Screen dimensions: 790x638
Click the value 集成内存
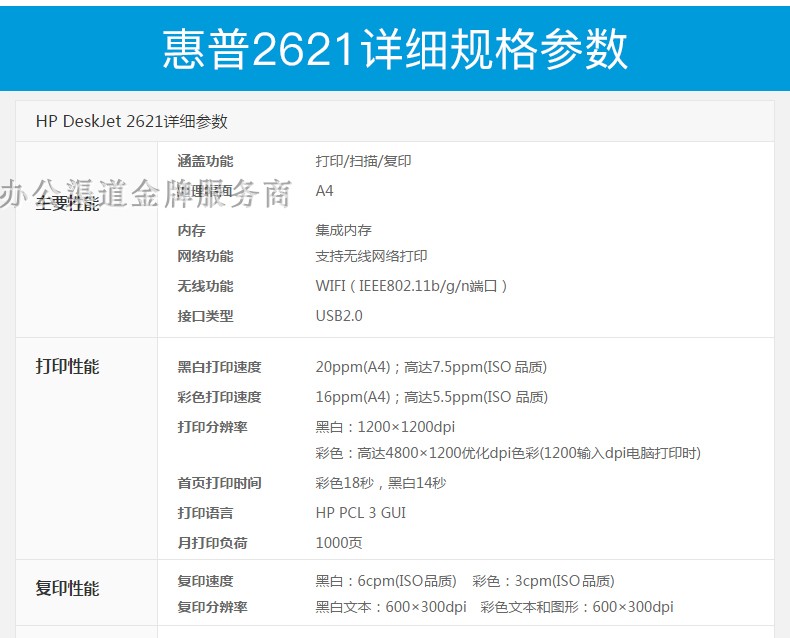click(344, 230)
